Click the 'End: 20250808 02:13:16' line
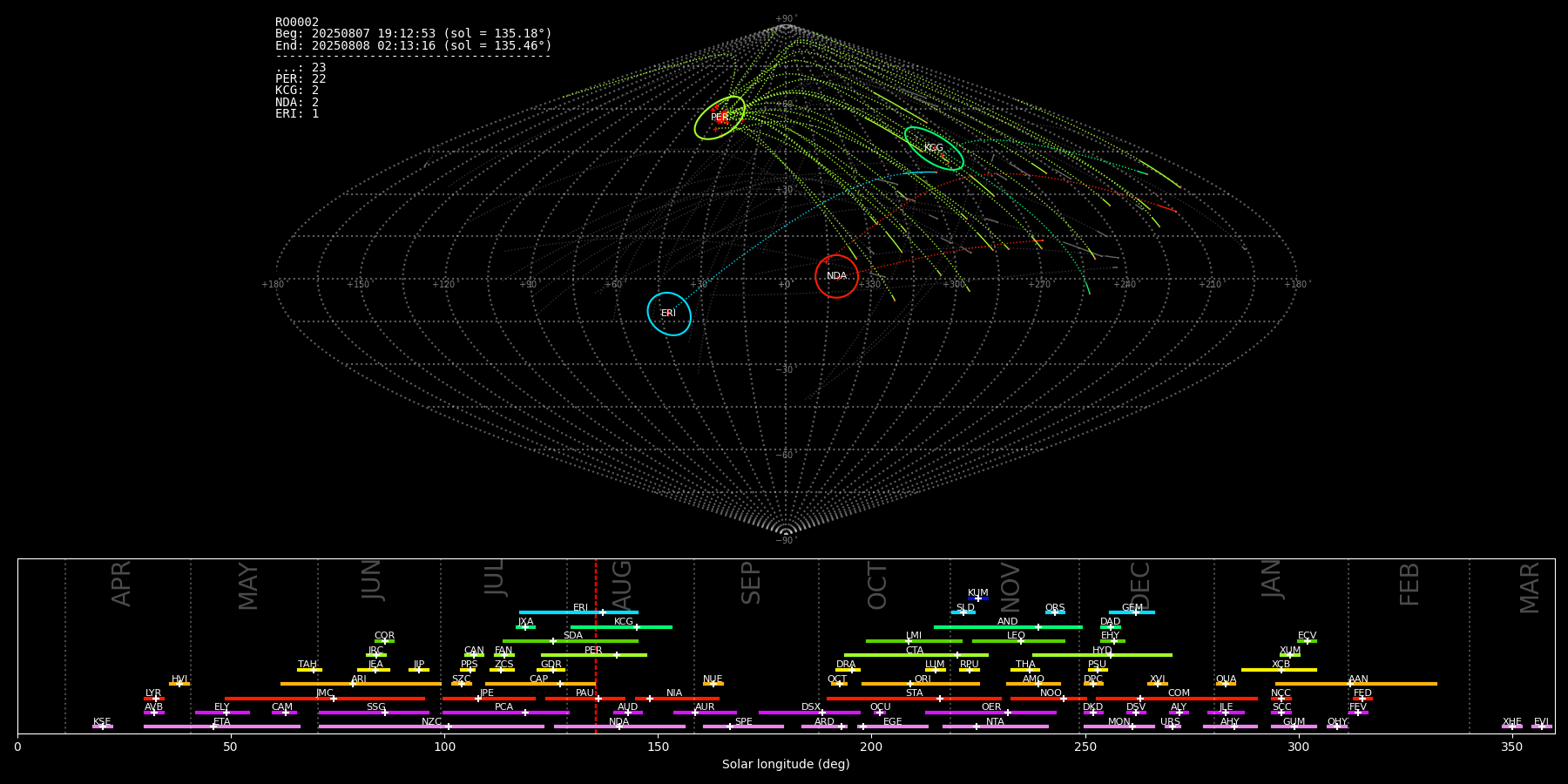This screenshot has height=784, width=1568. tap(414, 45)
